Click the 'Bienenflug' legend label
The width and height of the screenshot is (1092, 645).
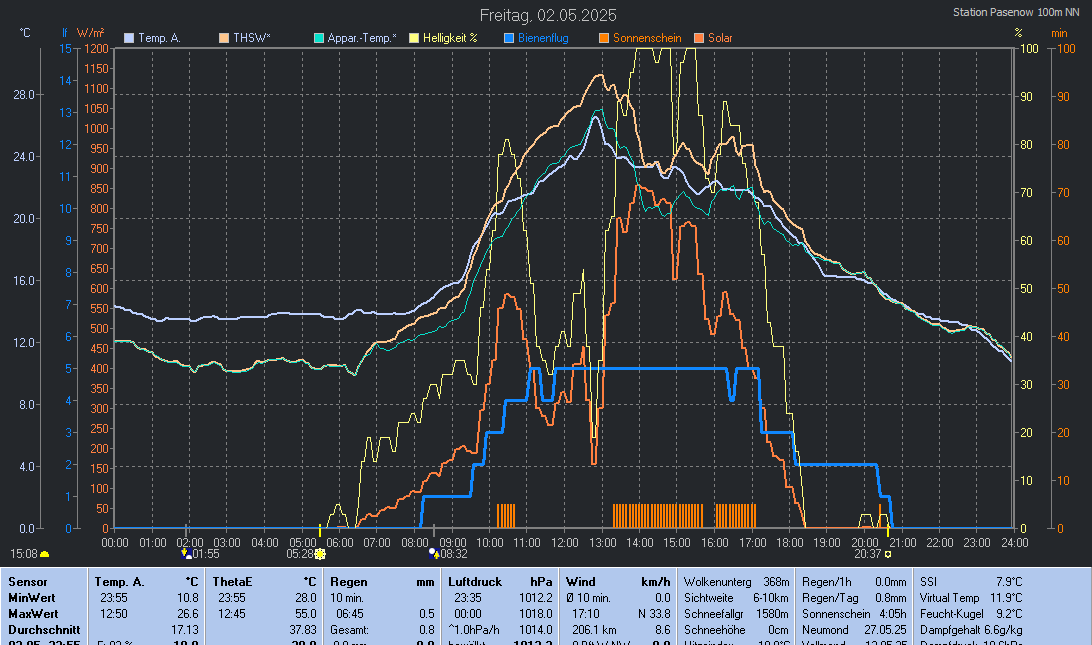point(543,38)
